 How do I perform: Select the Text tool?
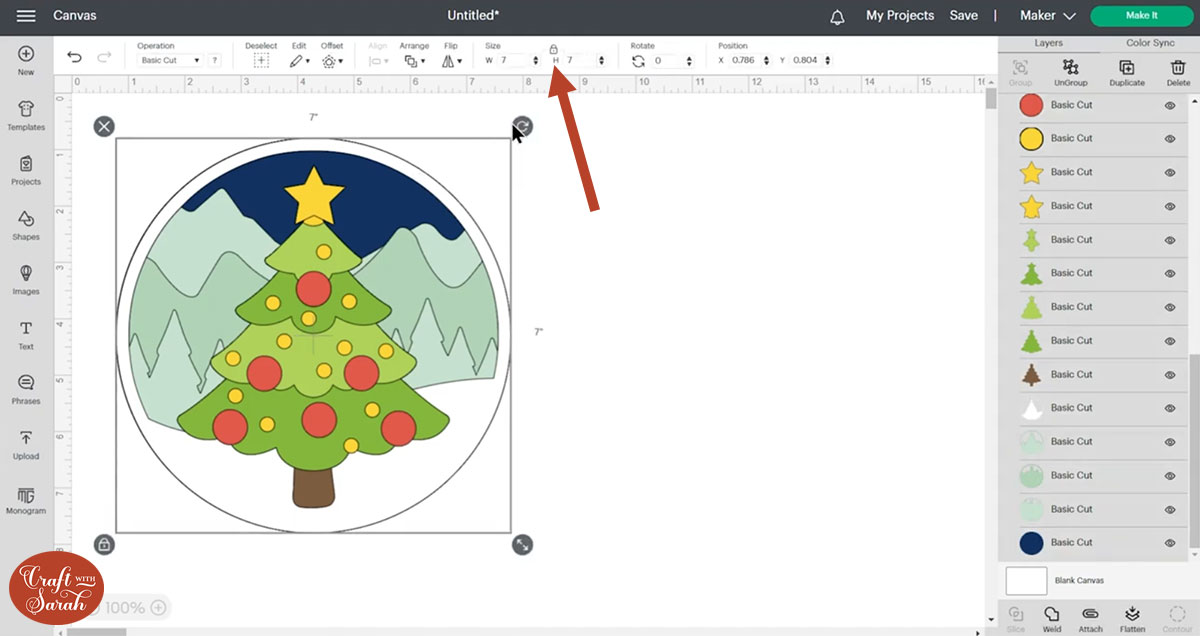point(26,333)
